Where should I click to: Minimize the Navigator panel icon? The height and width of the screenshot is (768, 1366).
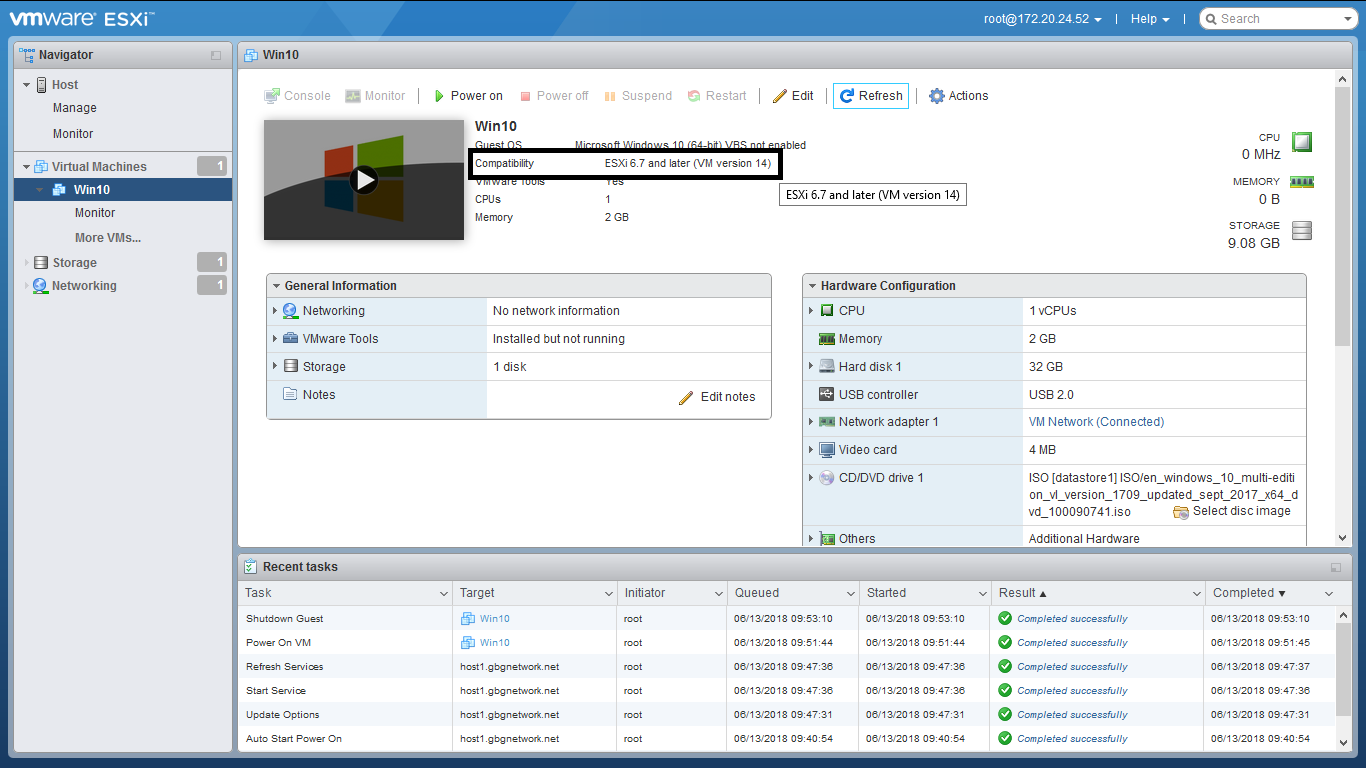point(216,56)
